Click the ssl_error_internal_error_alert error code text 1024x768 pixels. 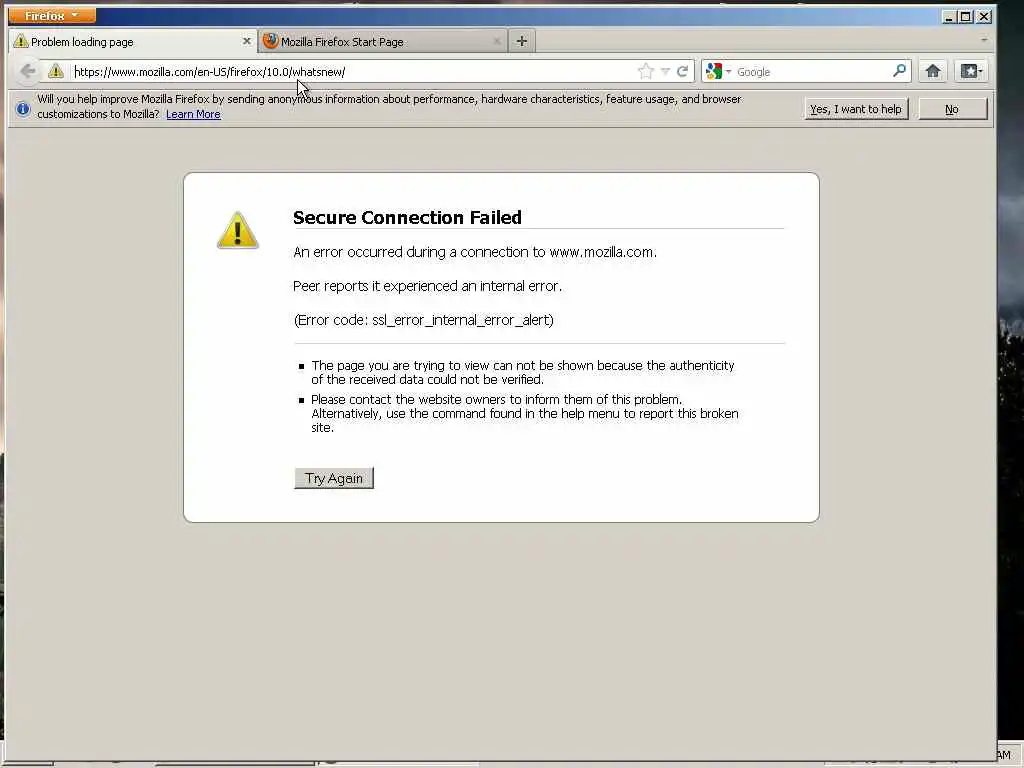(462, 320)
